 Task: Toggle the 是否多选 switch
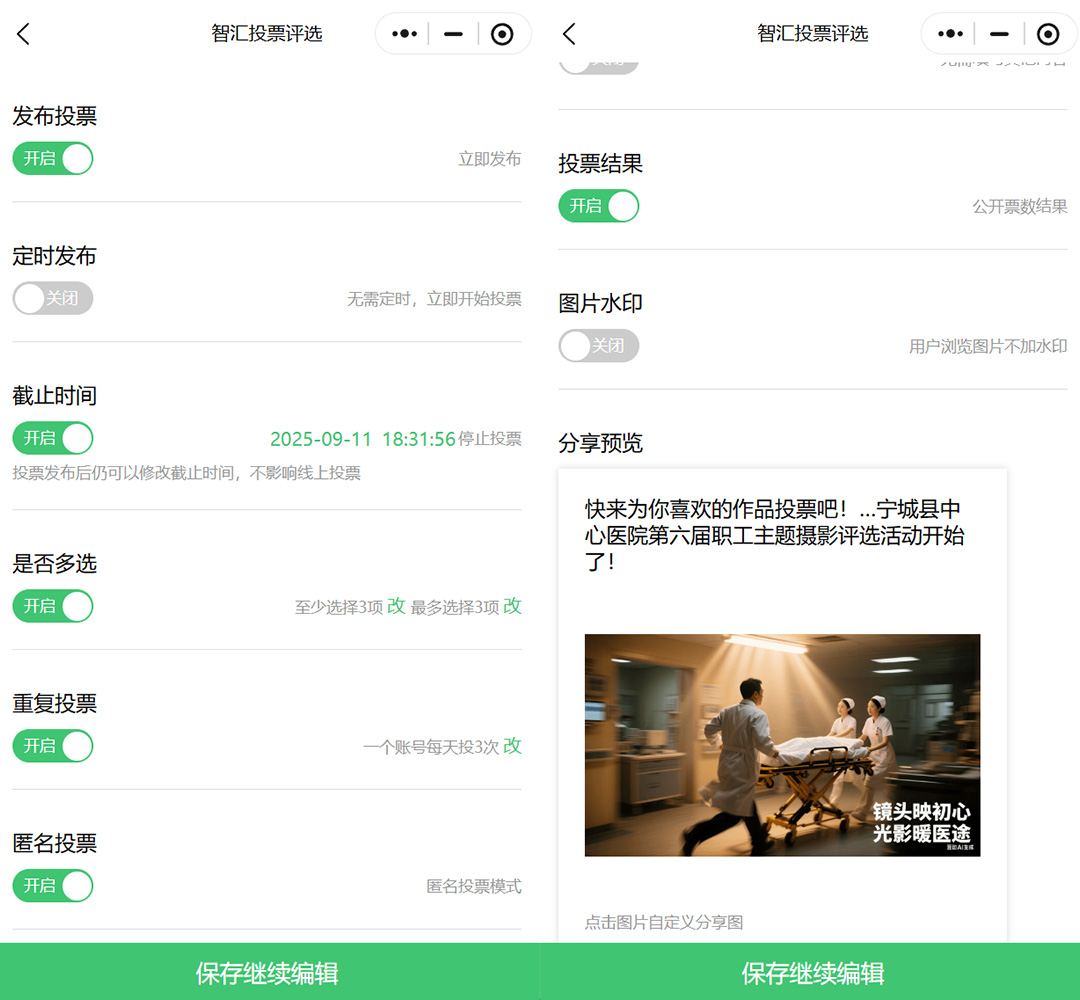[53, 607]
